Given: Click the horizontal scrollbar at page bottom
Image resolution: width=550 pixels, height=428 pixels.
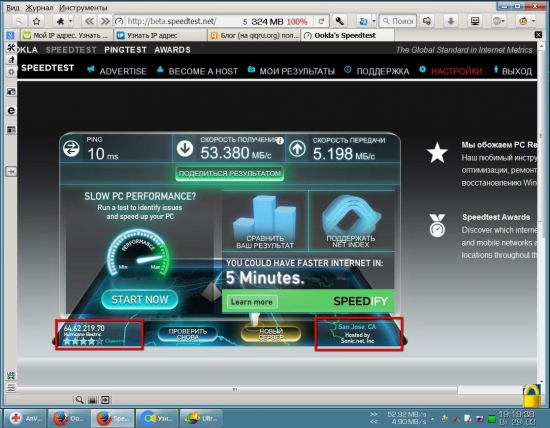Looking at the screenshot, I should (x=237, y=390).
